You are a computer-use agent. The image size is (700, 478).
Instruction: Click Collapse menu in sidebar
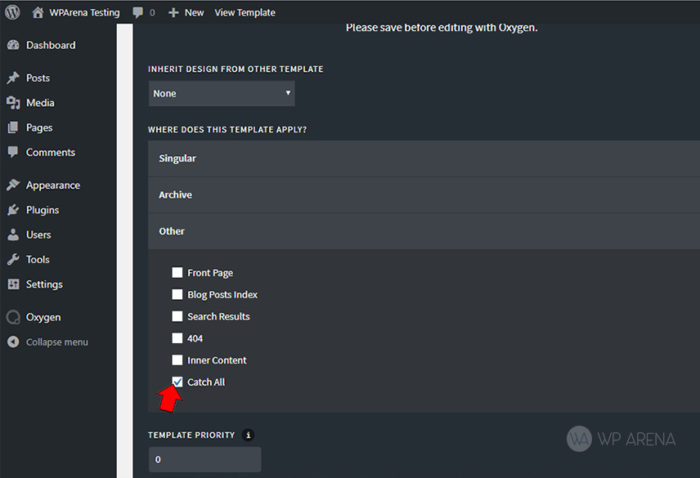pyautogui.click(x=57, y=342)
